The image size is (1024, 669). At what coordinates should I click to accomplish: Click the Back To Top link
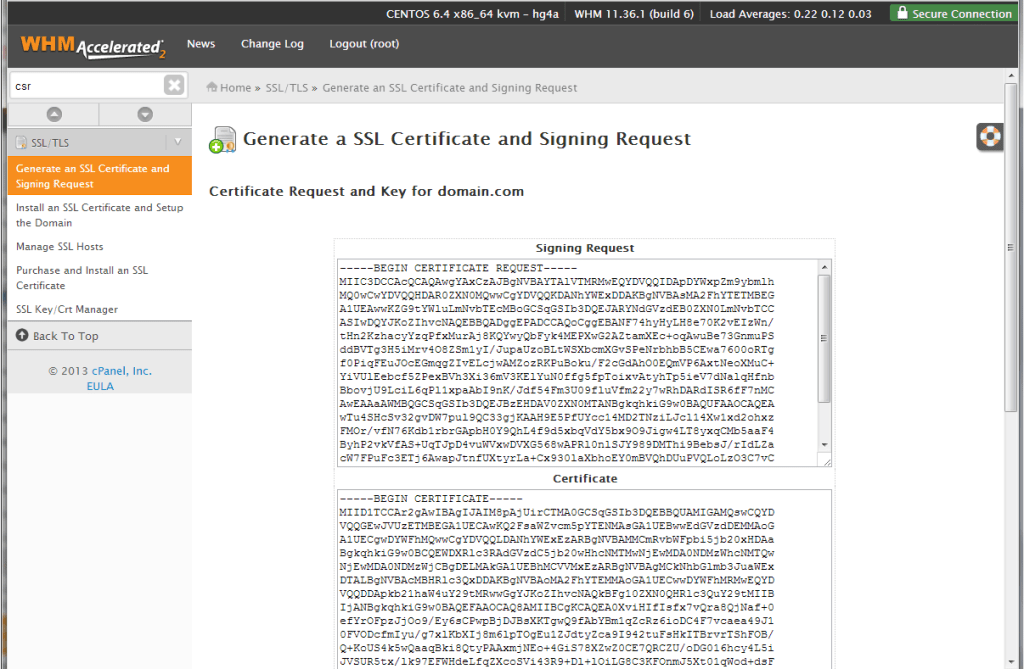click(65, 336)
